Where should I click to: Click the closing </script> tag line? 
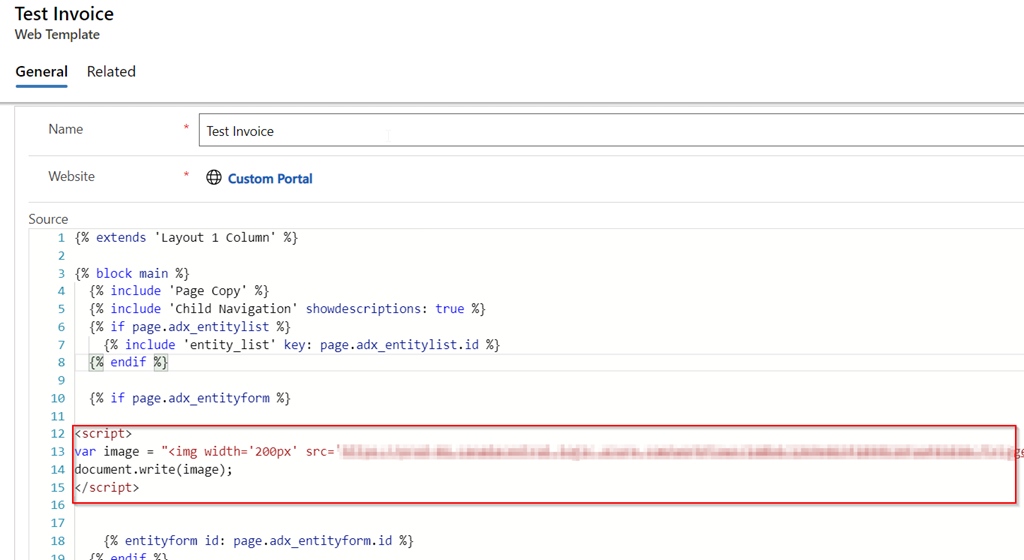click(x=107, y=487)
